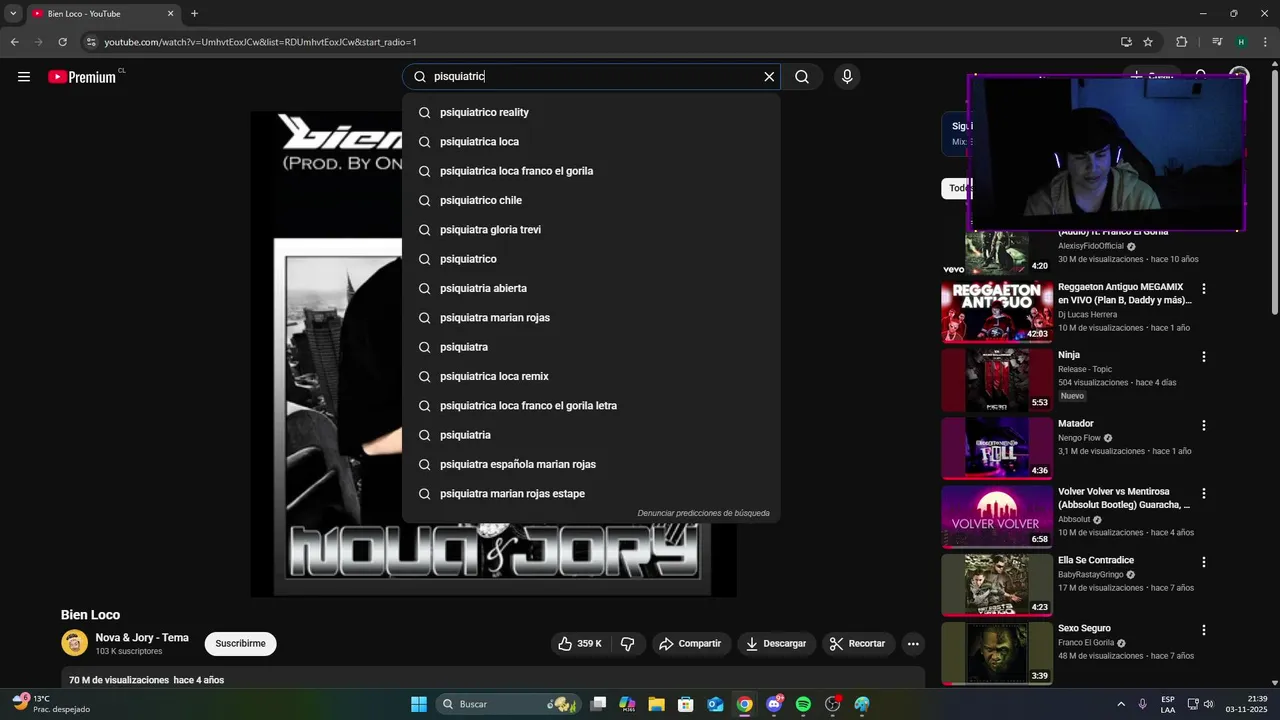Screen dimensions: 1280x720
Task: Click the dislike thumbs-down button
Action: pos(628,644)
